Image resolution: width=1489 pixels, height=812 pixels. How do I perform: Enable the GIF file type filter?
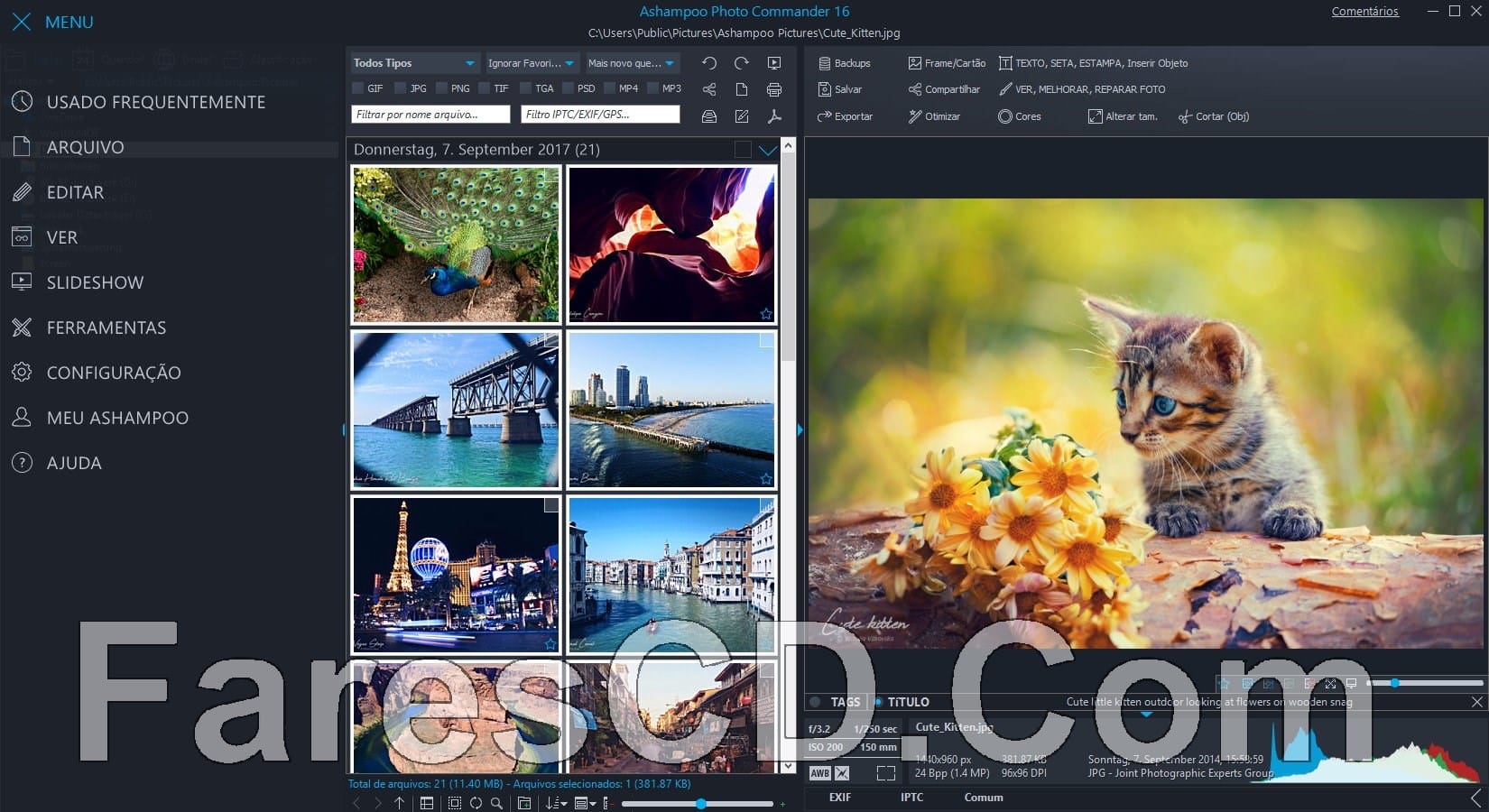pyautogui.click(x=358, y=88)
